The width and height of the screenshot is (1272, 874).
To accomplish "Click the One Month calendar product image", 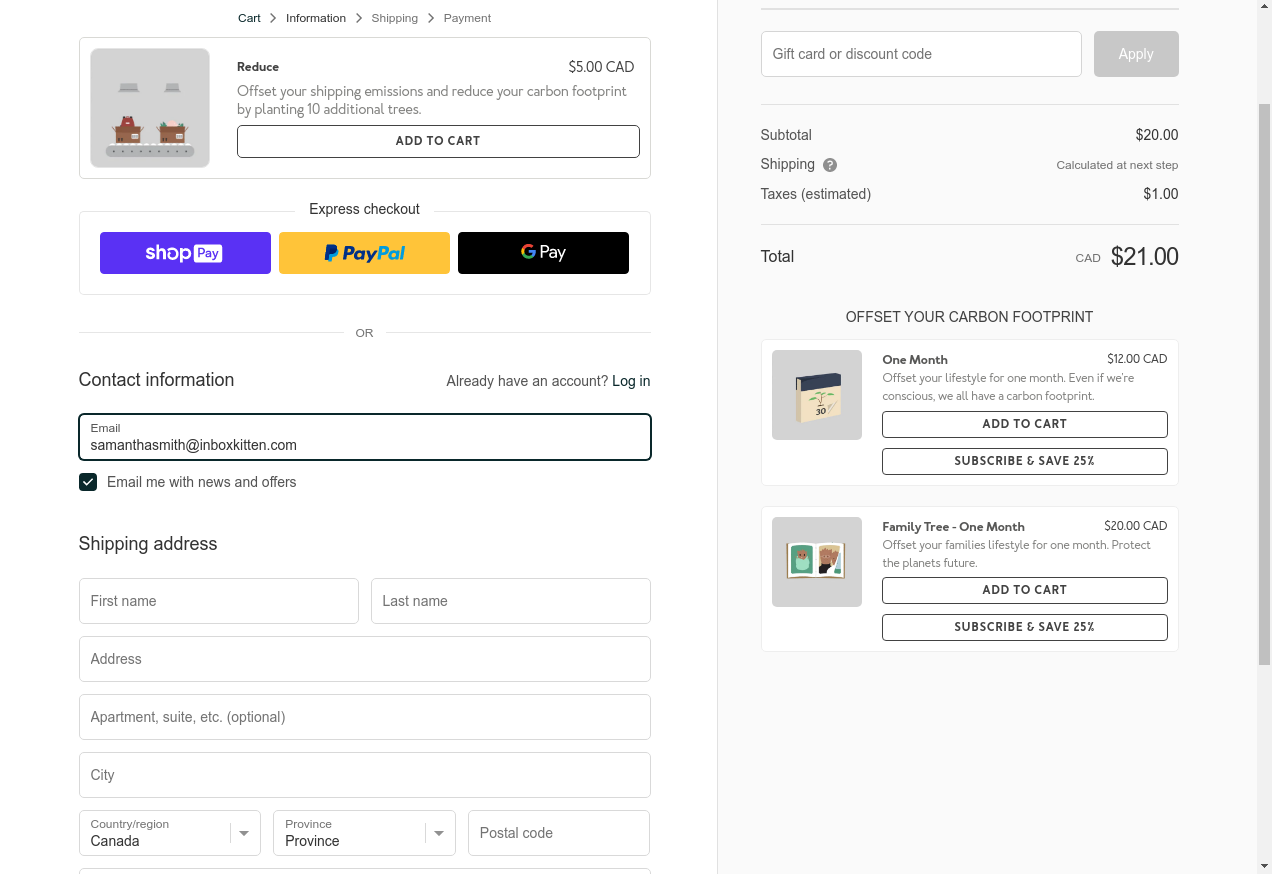I will 817,395.
